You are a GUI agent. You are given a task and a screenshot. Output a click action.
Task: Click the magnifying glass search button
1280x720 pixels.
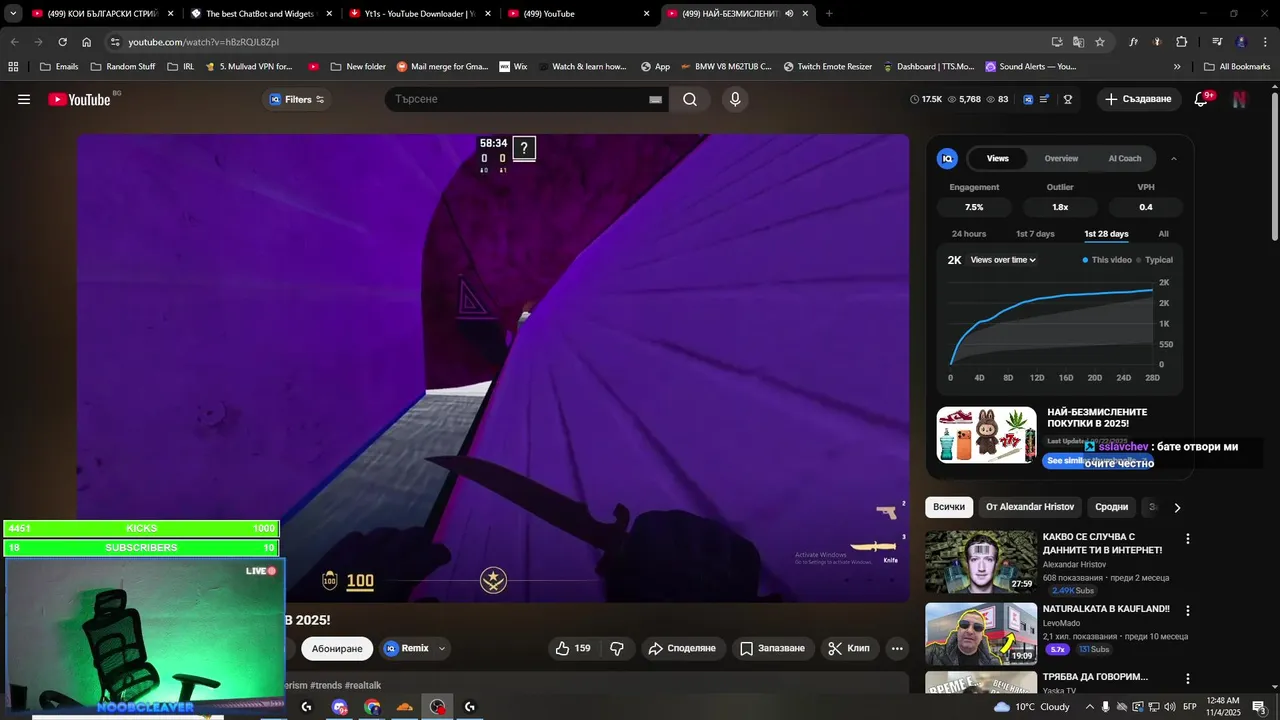[x=690, y=99]
